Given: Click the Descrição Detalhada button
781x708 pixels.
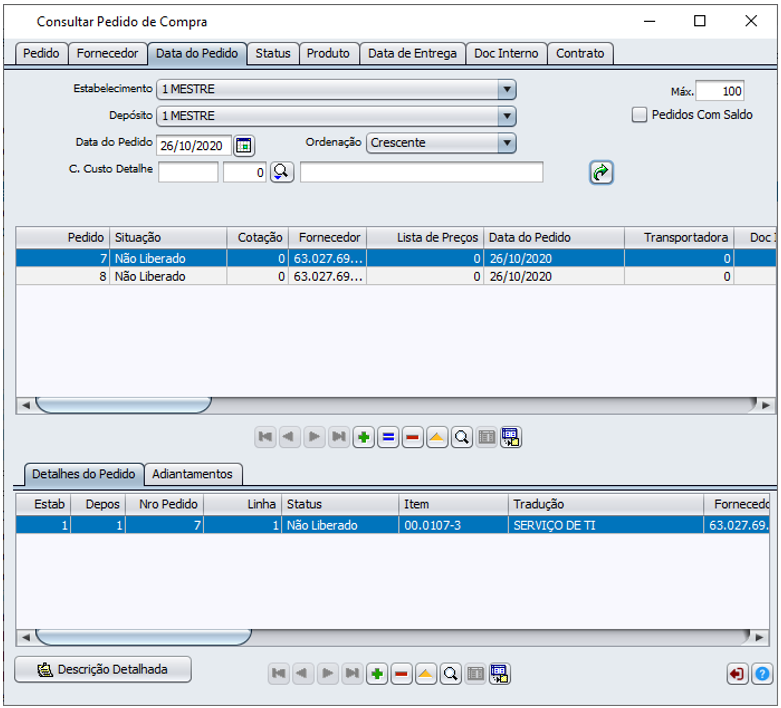Looking at the screenshot, I should pos(103,669).
